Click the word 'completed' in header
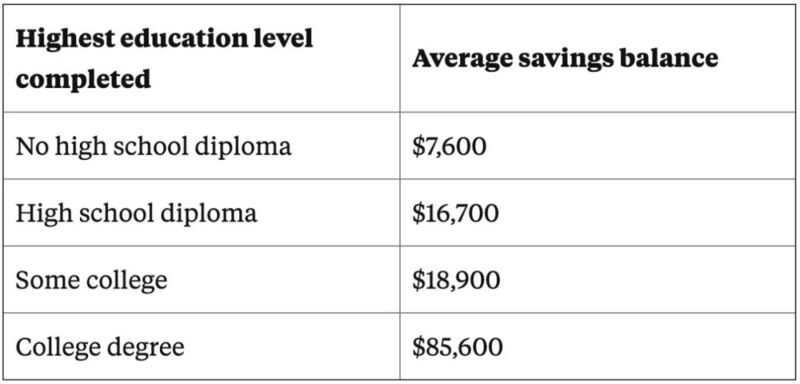Image resolution: width=800 pixels, height=384 pixels. (83, 79)
